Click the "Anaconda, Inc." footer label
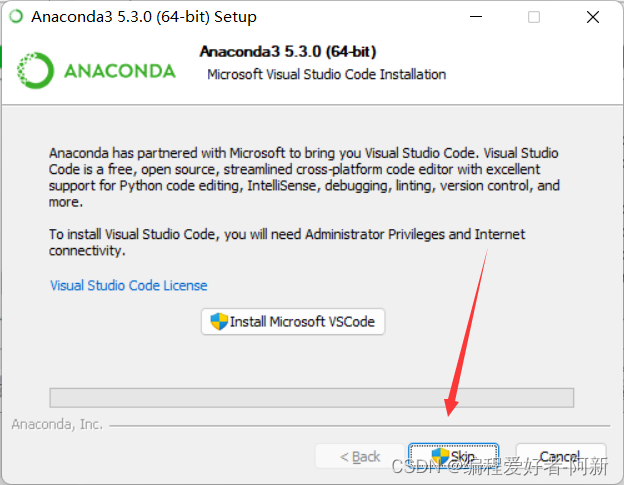Image resolution: width=624 pixels, height=485 pixels. click(x=57, y=424)
